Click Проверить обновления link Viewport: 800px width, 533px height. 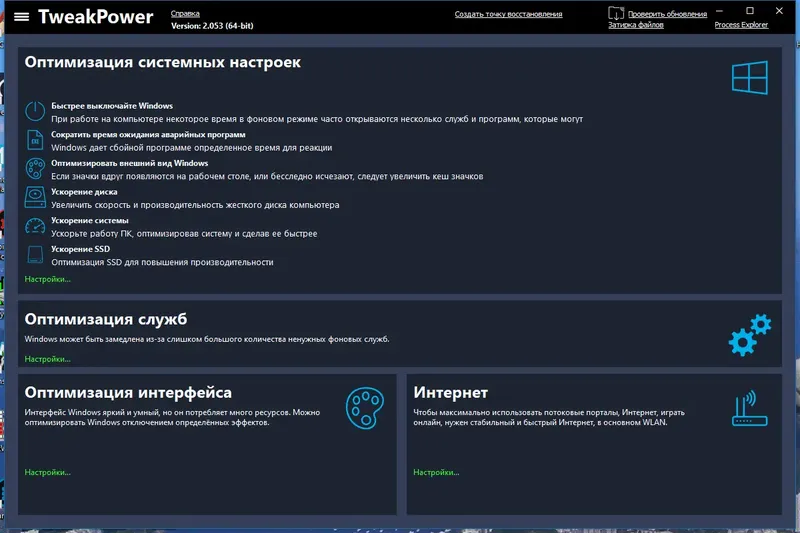click(667, 14)
